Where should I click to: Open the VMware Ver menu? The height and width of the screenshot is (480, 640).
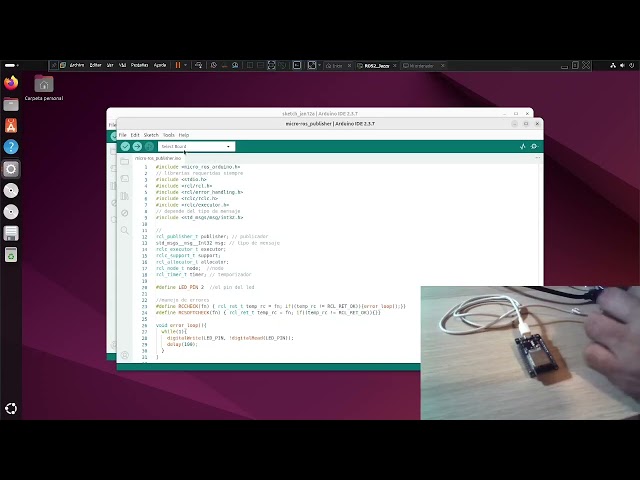pyautogui.click(x=110, y=65)
